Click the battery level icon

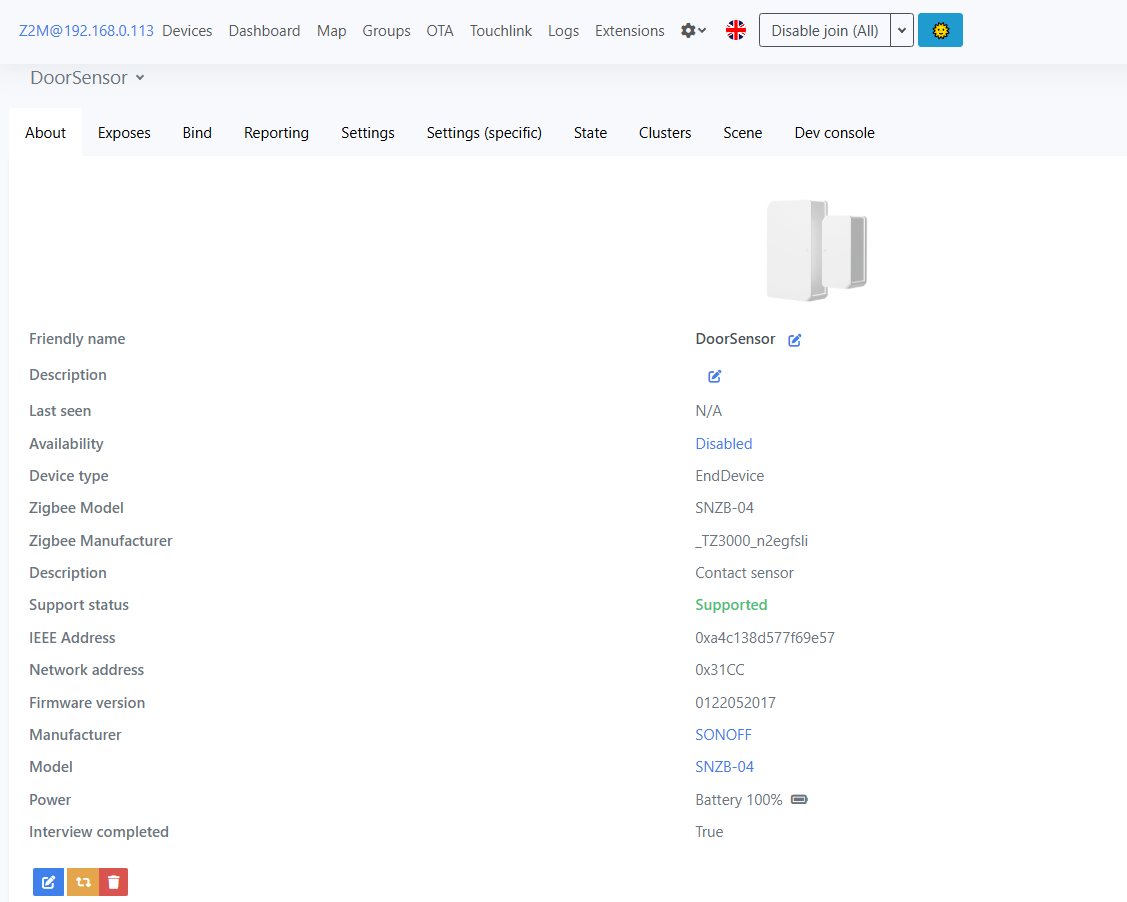click(799, 799)
